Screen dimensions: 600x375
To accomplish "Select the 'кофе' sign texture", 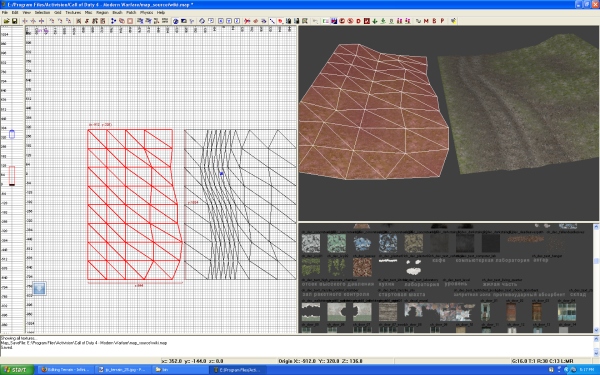I will [x=439, y=260].
